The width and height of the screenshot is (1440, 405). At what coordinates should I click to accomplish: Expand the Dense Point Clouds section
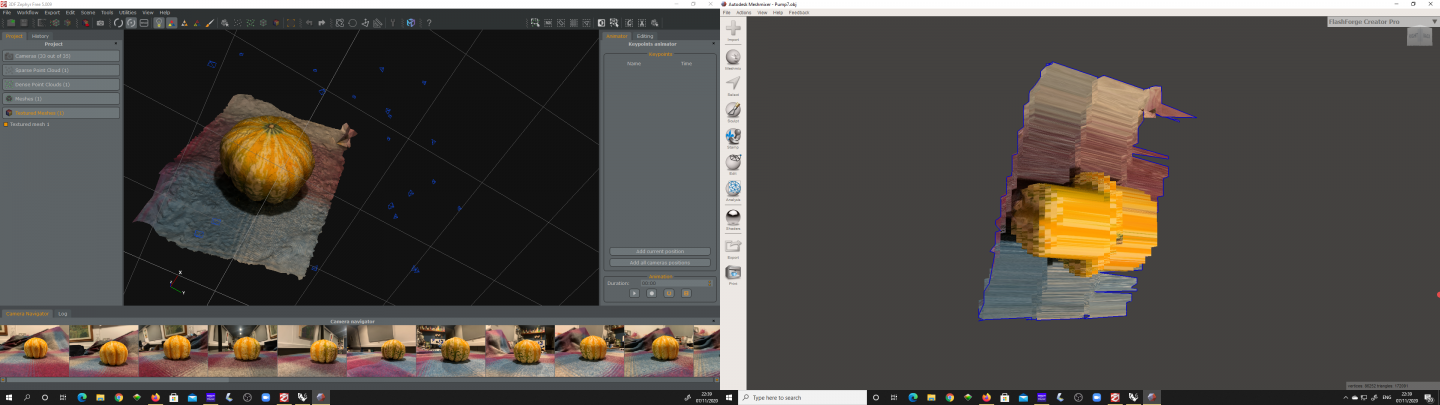point(60,85)
